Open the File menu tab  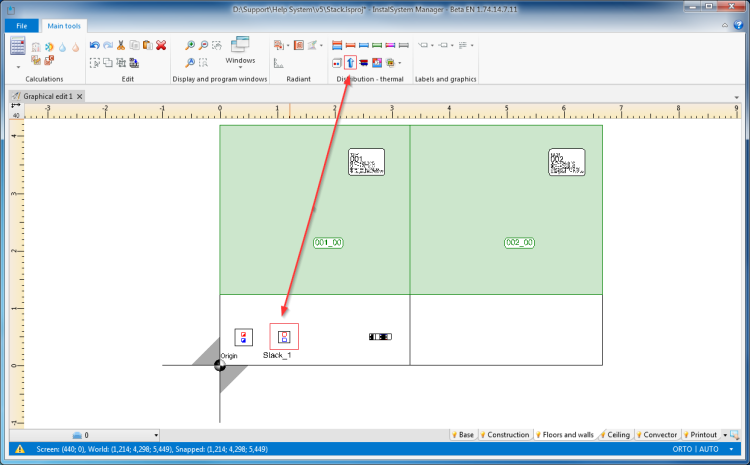pyautogui.click(x=22, y=26)
